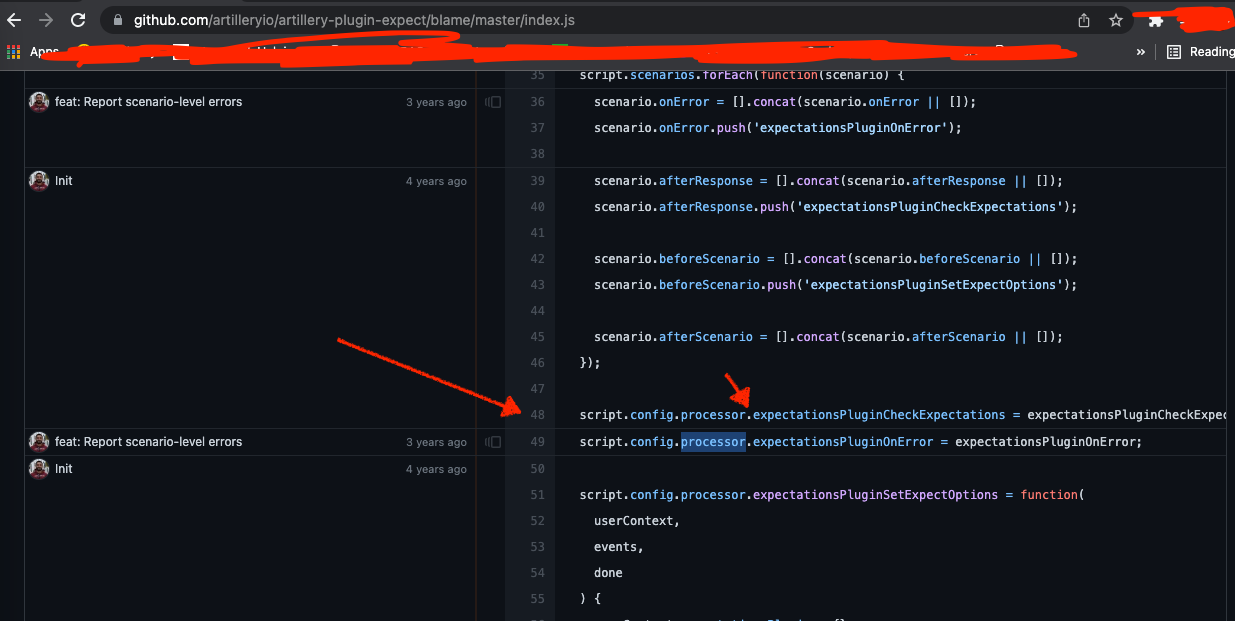Click the lock icon in the address bar
The image size is (1235, 621).
(x=117, y=18)
